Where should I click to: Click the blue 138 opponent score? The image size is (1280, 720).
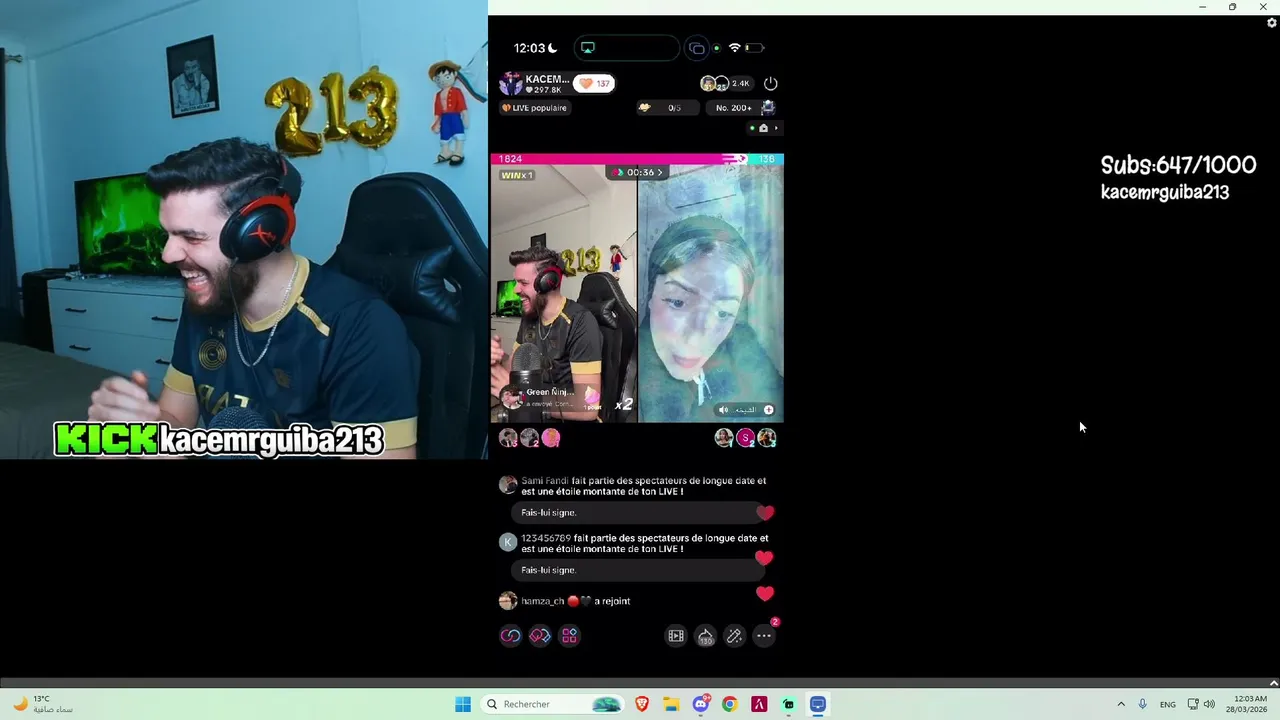(x=765, y=159)
